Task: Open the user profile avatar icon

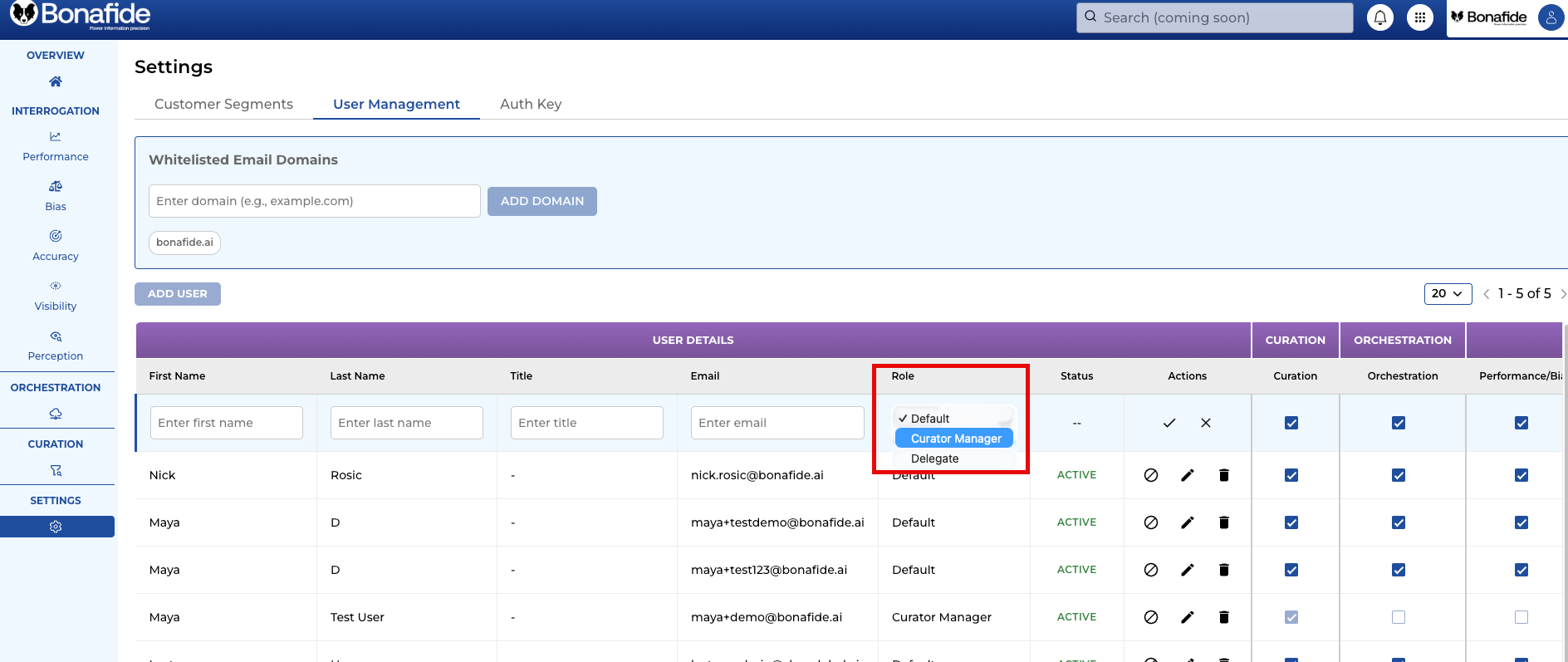Action: click(1550, 17)
